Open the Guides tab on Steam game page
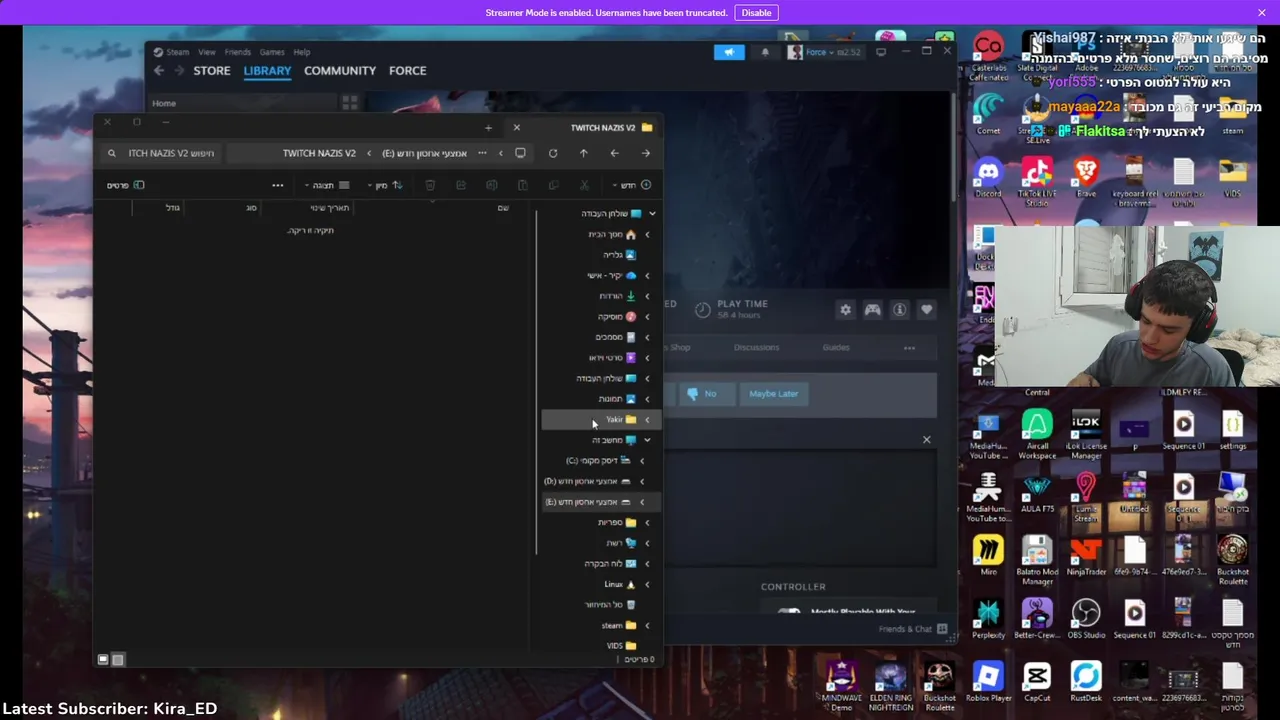This screenshot has width=1280, height=720. [836, 347]
